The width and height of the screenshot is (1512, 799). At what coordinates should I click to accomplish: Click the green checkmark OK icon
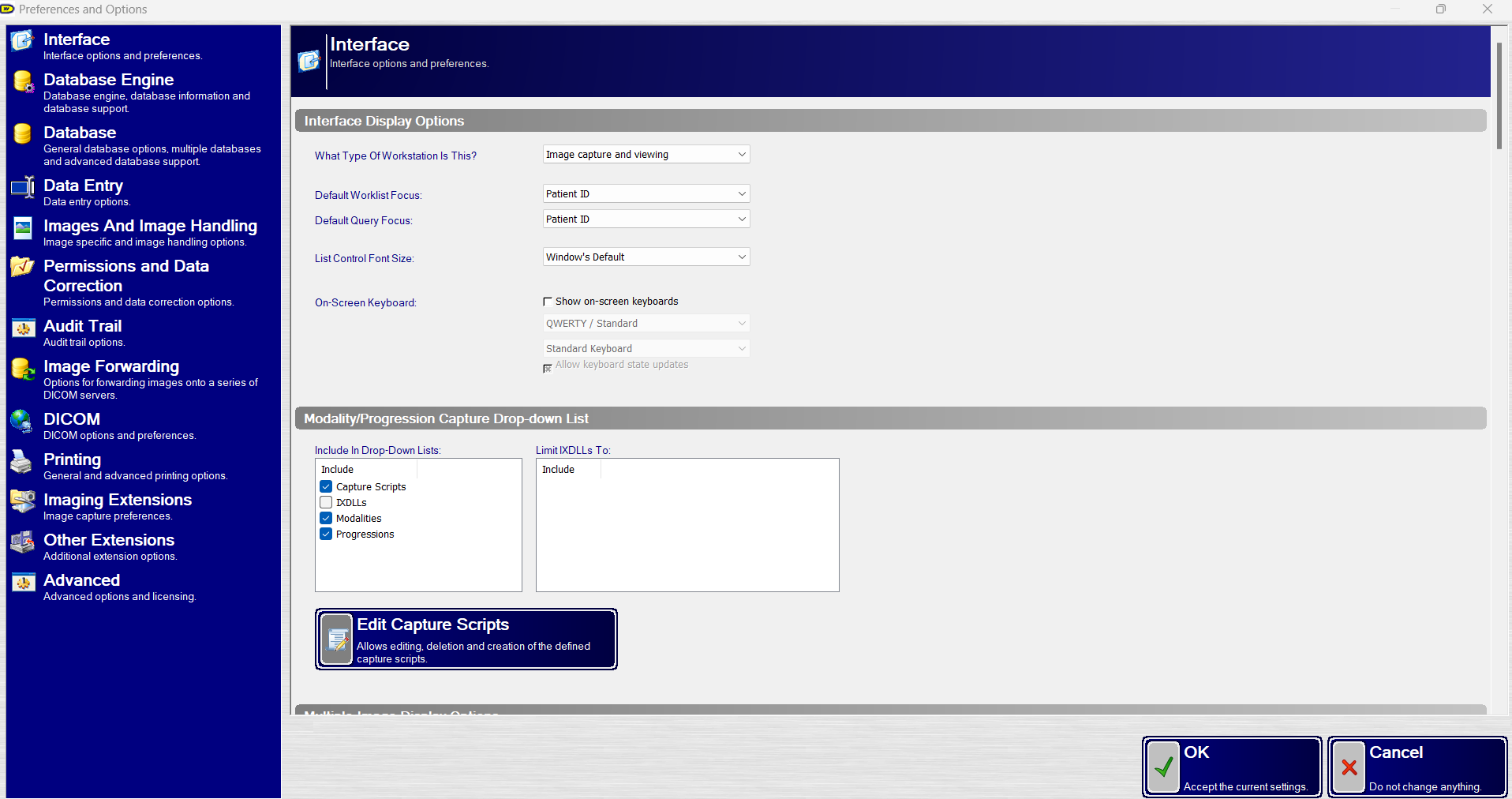point(1163,767)
